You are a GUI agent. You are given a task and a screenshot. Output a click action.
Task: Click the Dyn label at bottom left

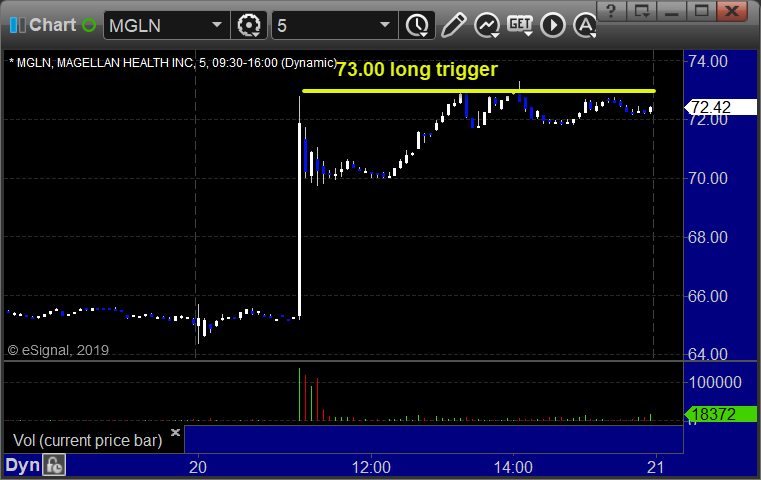tap(22, 465)
